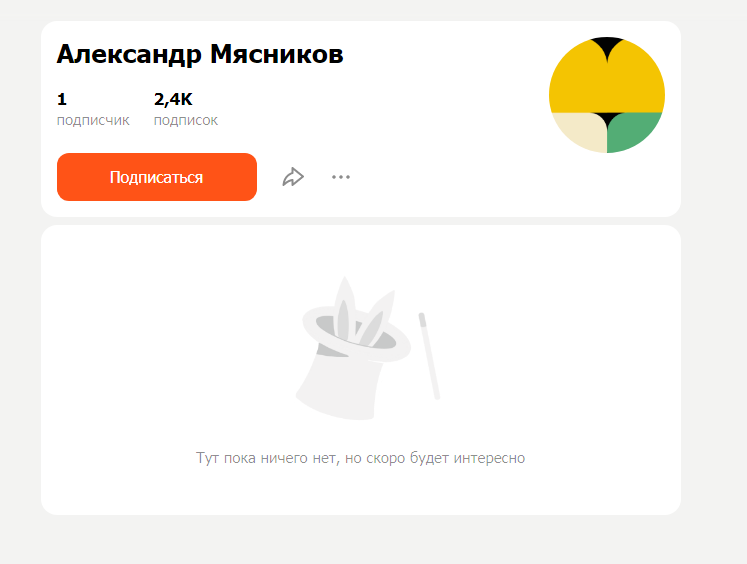Click the orange Подписаться button
The width and height of the screenshot is (747, 564).
click(x=157, y=177)
